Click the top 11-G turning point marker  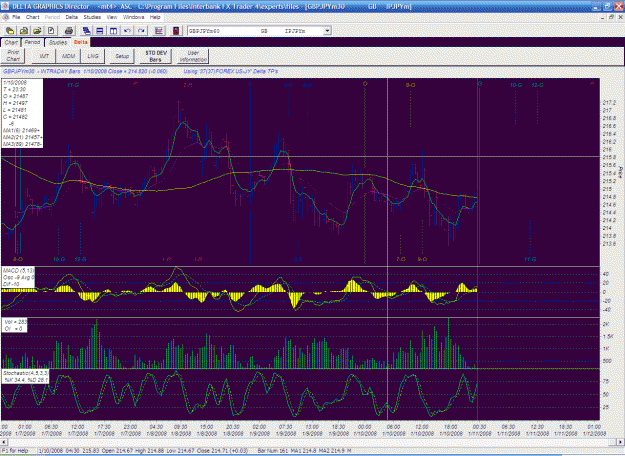pos(73,85)
